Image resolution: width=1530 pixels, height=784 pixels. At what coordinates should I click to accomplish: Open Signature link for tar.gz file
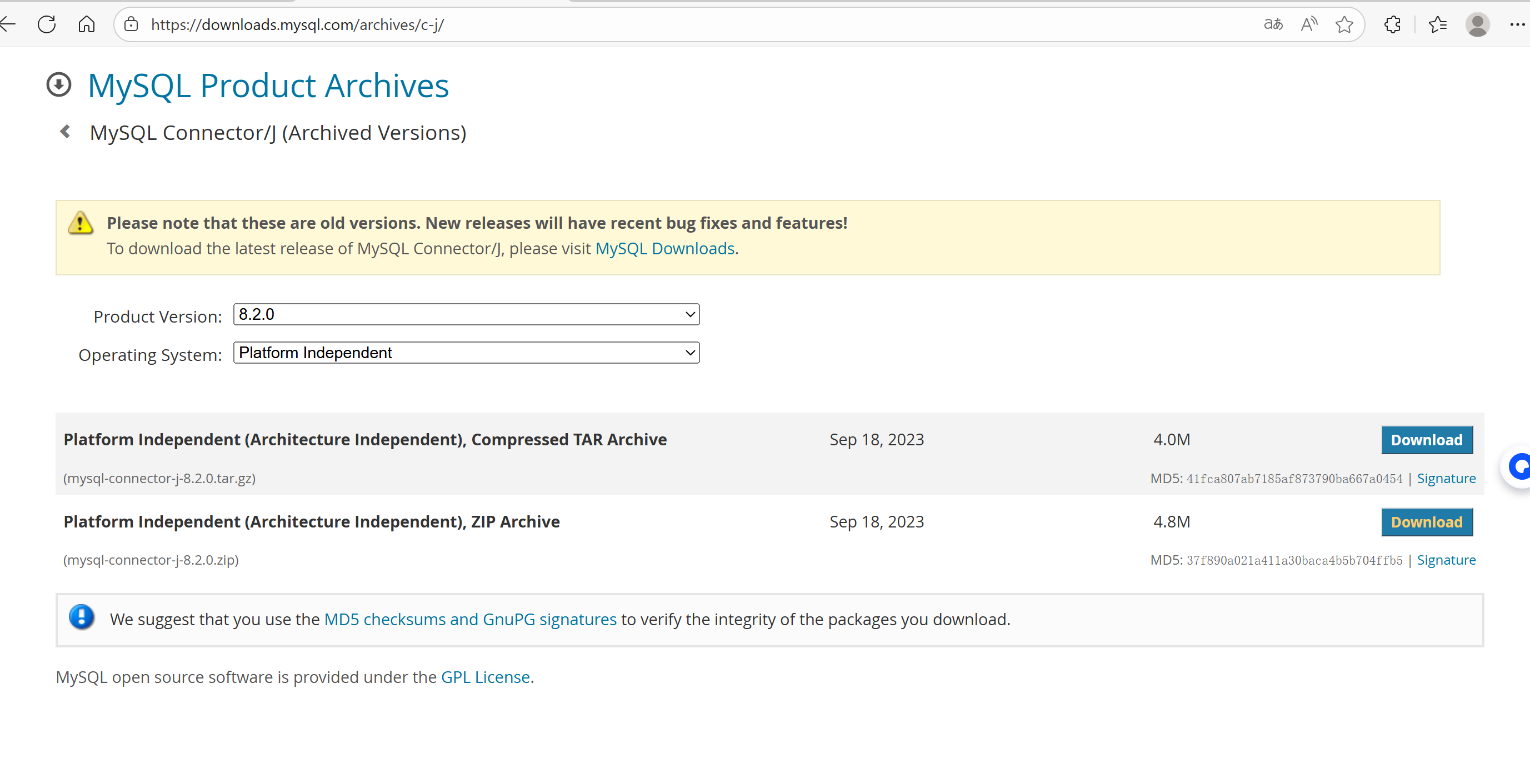[1446, 479]
